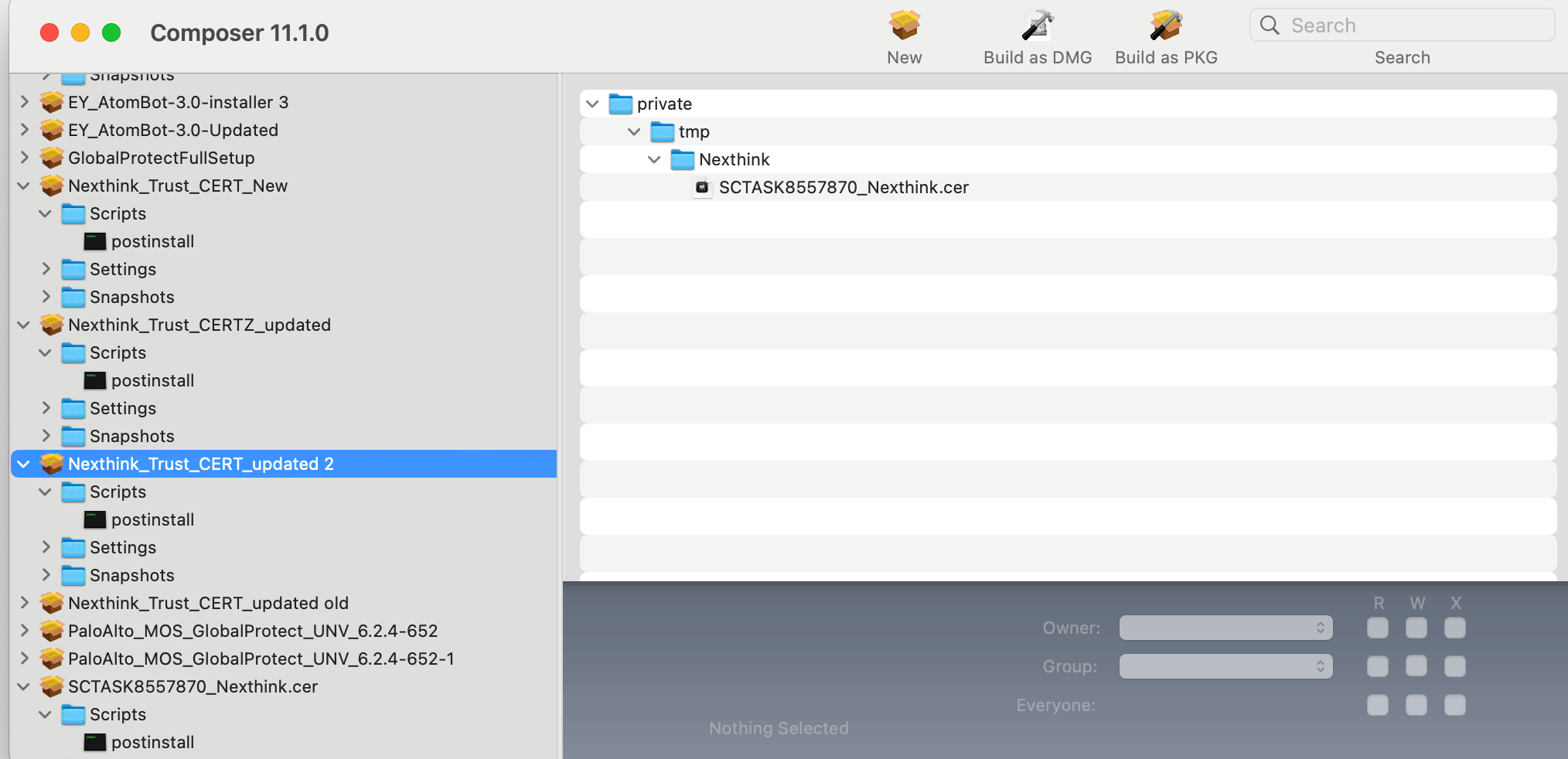Expand Settings folder under Nexthink_Trust_CERT_updated 2

(46, 547)
